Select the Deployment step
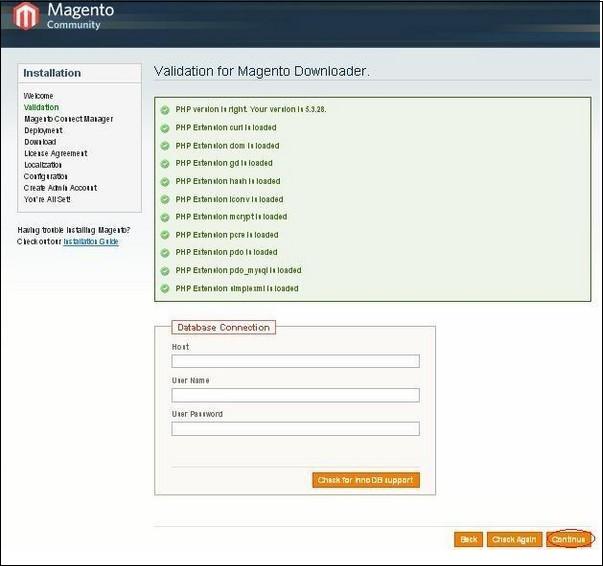 pos(43,130)
